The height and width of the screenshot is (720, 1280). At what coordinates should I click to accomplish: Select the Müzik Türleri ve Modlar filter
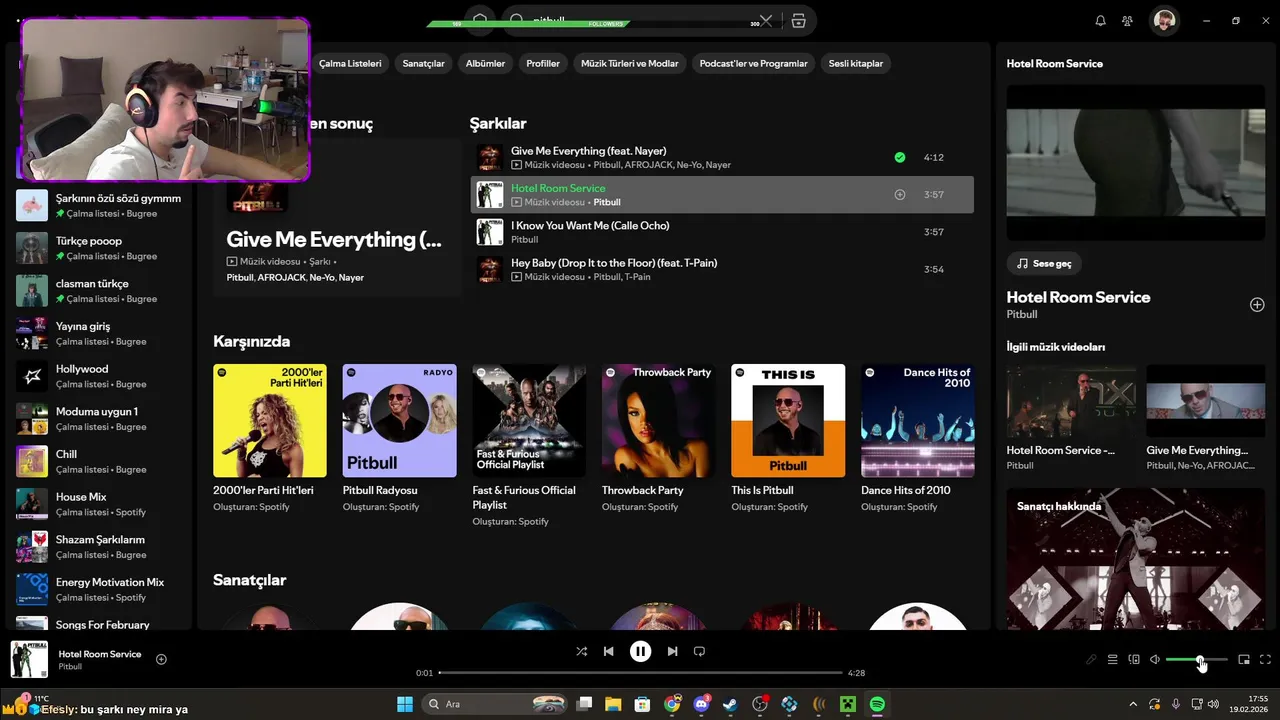tap(630, 63)
